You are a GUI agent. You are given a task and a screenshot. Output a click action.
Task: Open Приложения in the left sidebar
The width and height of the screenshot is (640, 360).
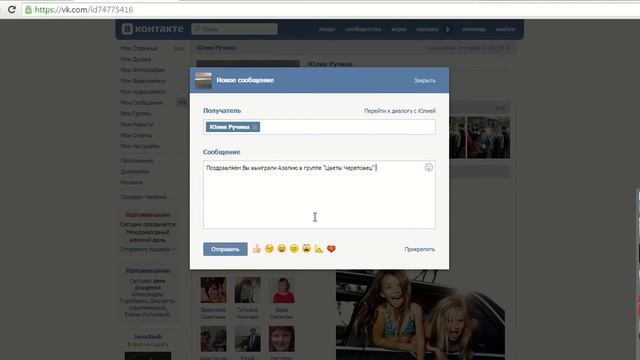pyautogui.click(x=136, y=161)
